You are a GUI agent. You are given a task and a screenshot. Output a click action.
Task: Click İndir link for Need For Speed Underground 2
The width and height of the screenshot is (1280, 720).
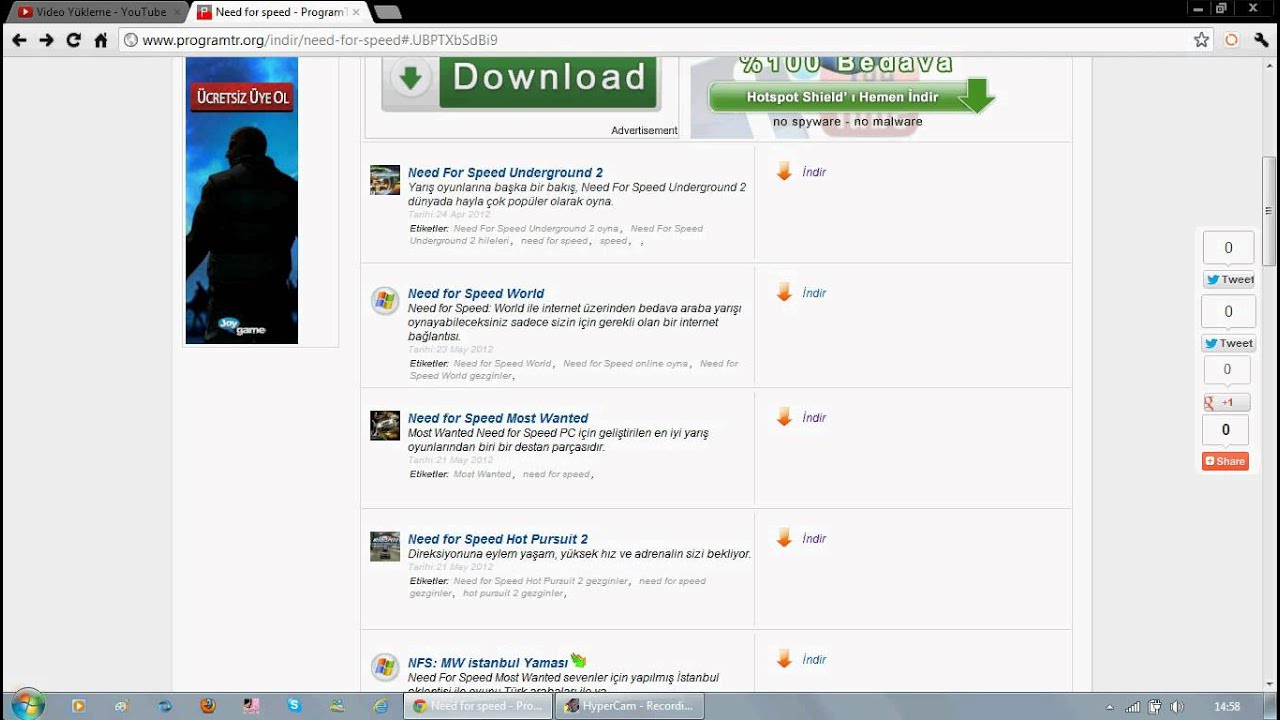pos(814,172)
